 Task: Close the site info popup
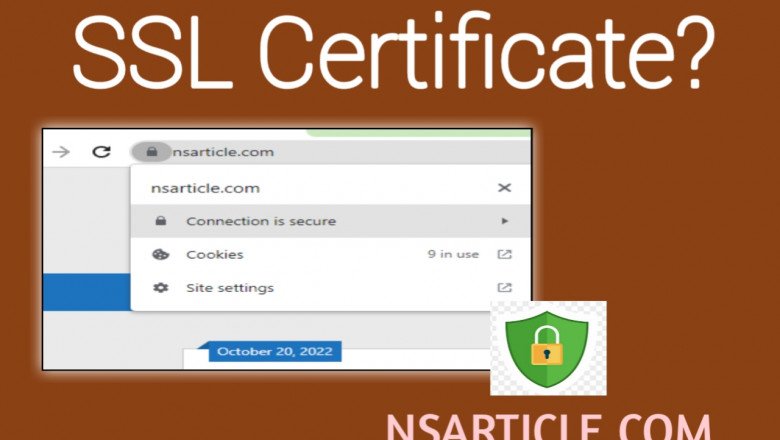click(x=504, y=187)
